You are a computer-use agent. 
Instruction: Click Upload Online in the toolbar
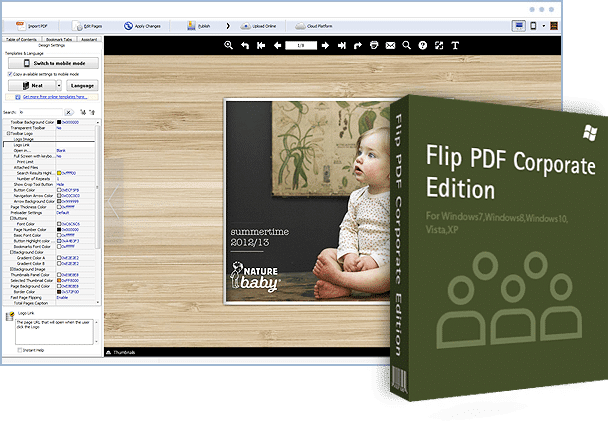click(258, 26)
